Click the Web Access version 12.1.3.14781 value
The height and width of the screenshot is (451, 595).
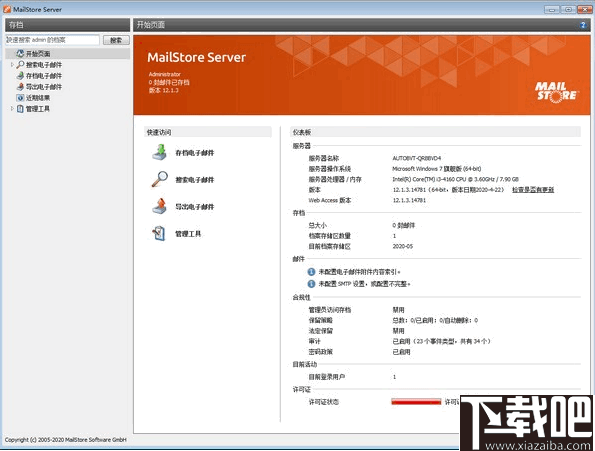[409, 200]
